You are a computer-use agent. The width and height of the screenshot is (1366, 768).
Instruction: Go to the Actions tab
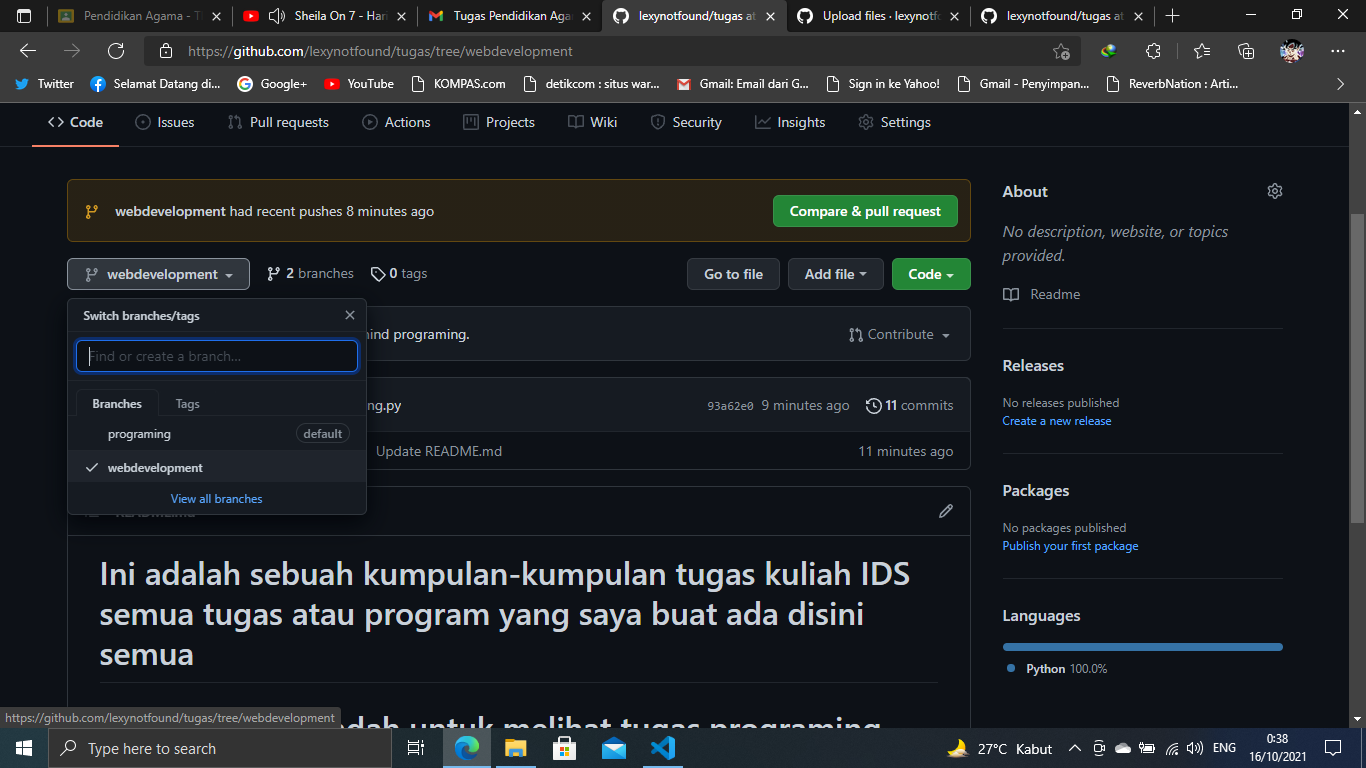coord(395,122)
